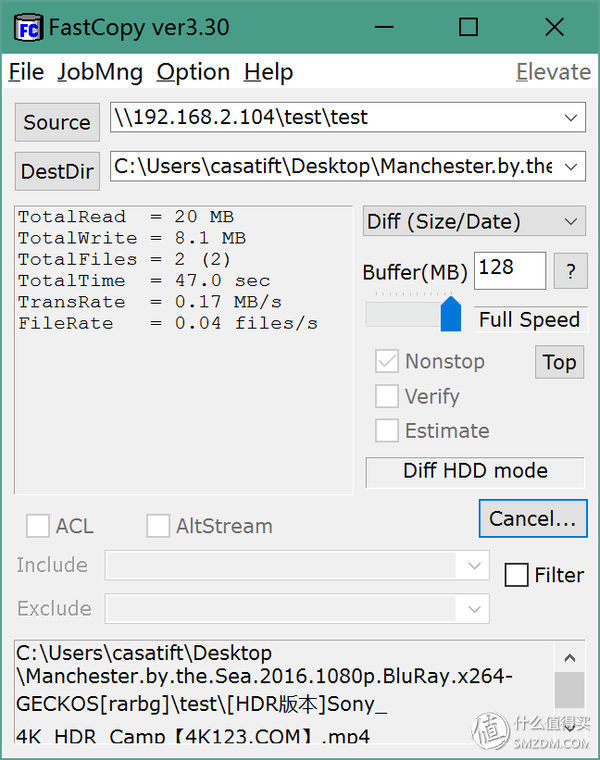600x760 pixels.
Task: Expand the DestDir path dropdown
Action: (x=571, y=166)
